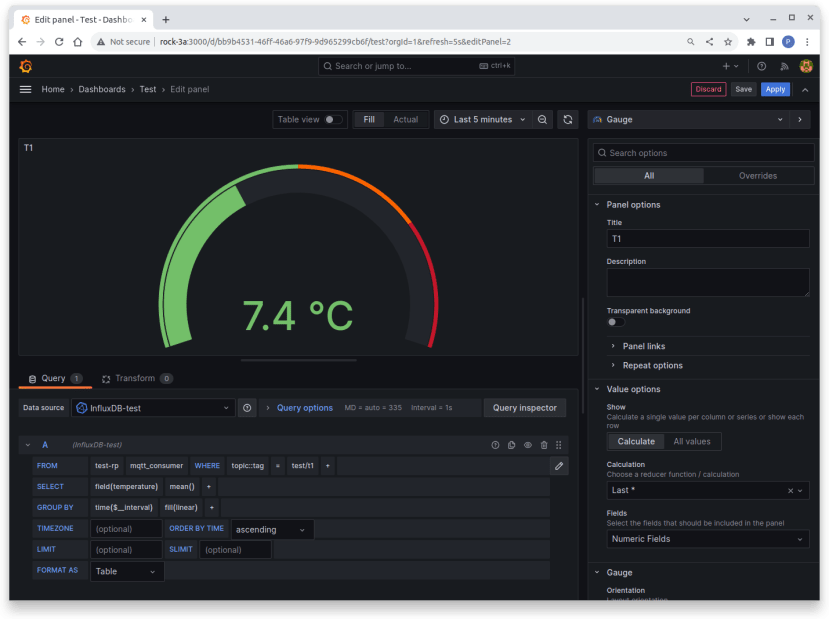Screen dimensions: 829x619
Task: Click the Apply button
Action: (x=774, y=89)
